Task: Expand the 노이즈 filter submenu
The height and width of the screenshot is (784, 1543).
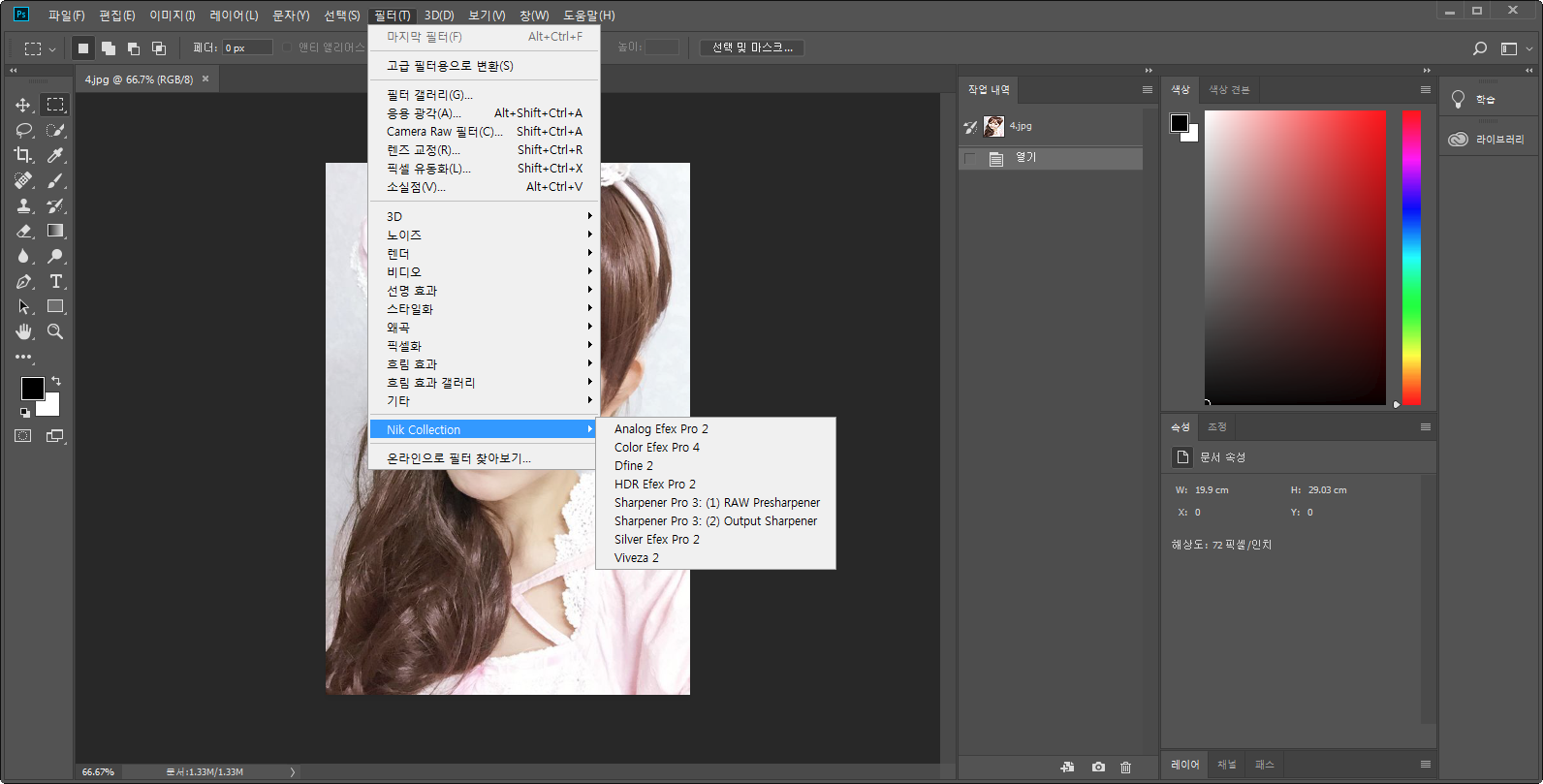Action: point(485,235)
